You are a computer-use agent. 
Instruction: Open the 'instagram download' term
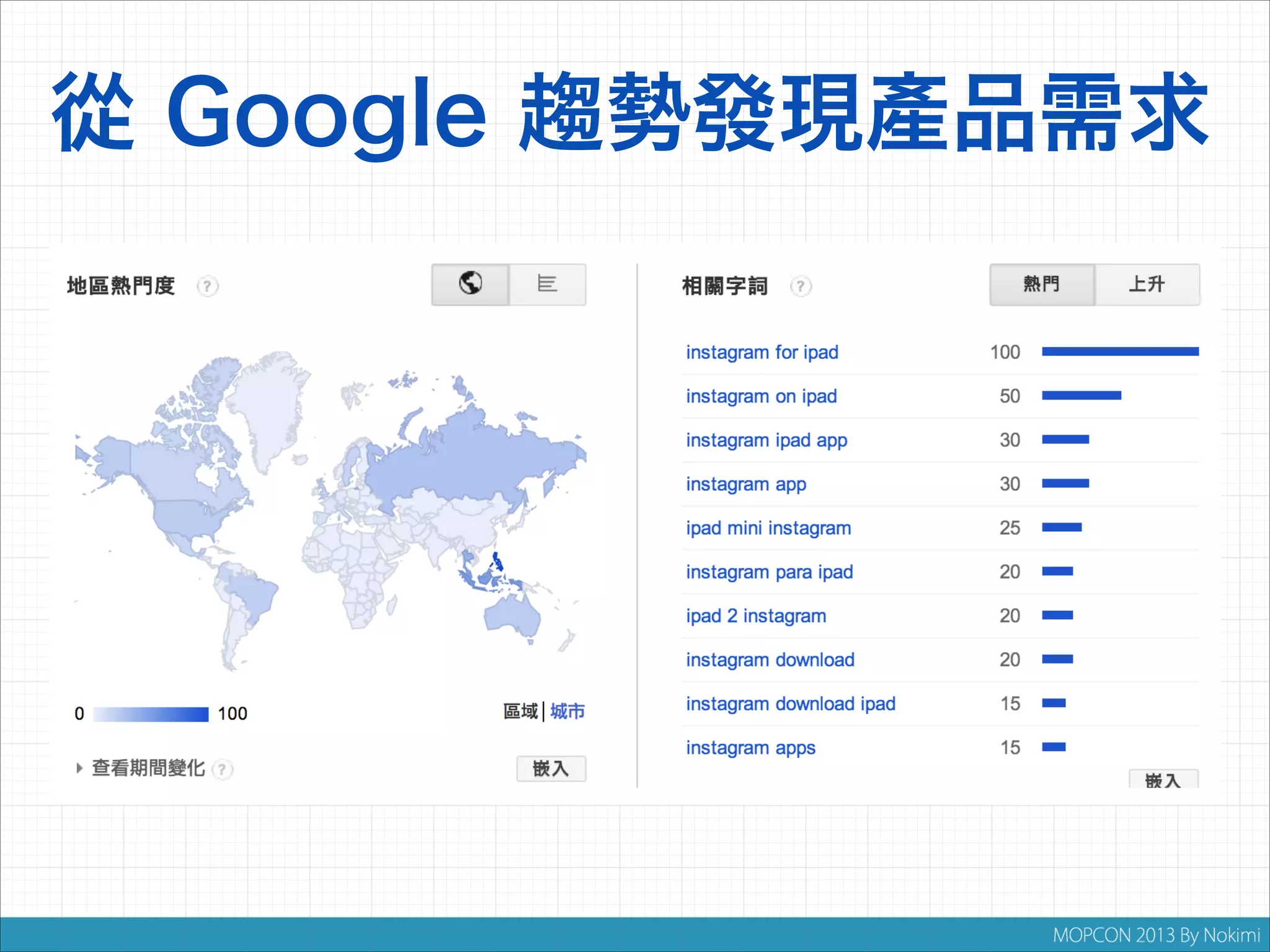click(770, 660)
